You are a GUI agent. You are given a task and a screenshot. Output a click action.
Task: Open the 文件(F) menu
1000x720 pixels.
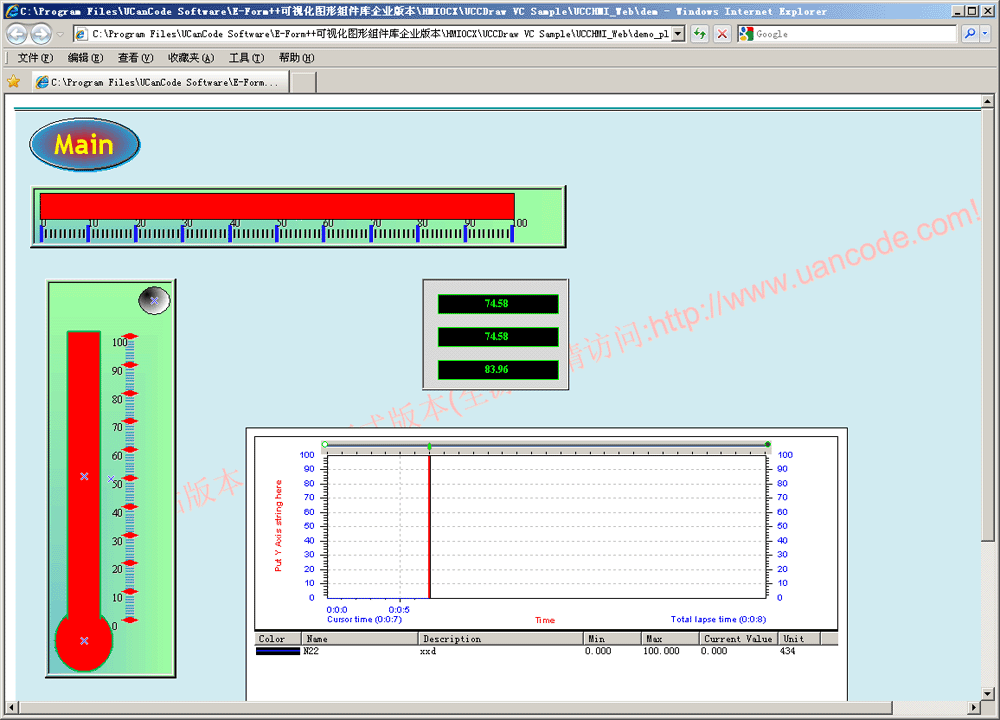point(35,58)
